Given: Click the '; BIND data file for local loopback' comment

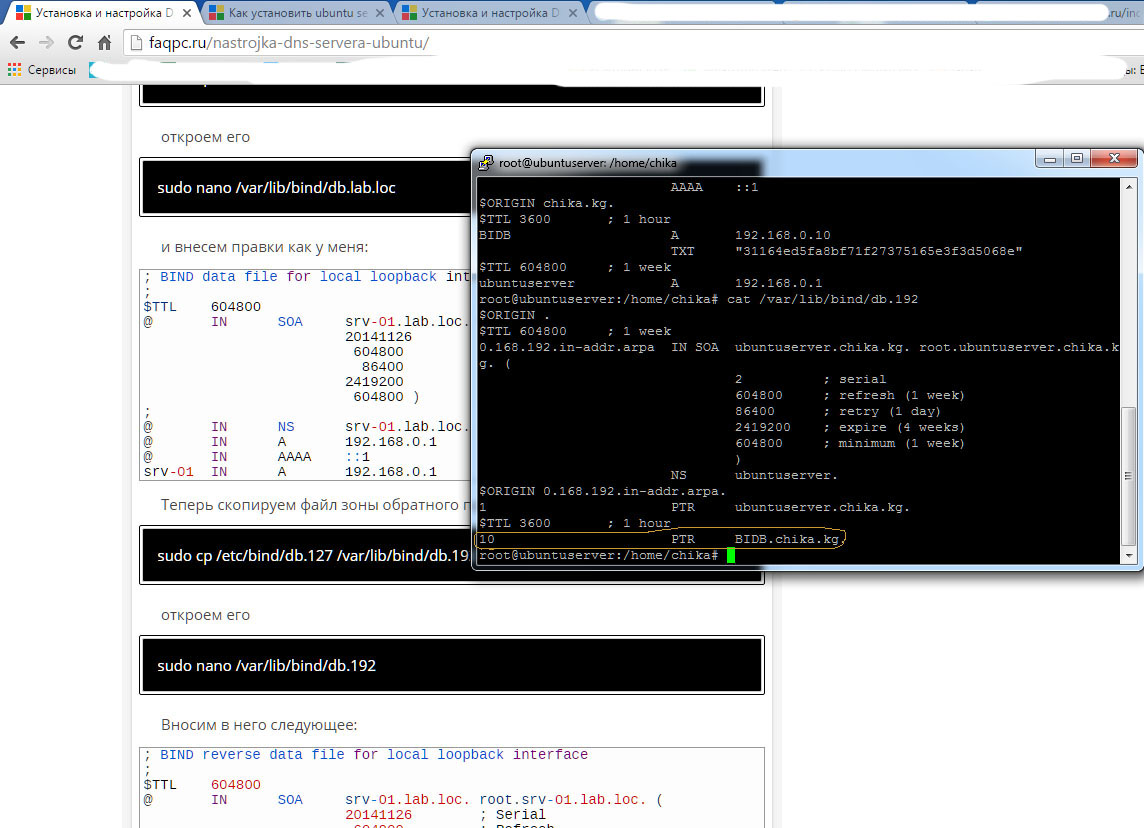Looking at the screenshot, I should 306,276.
